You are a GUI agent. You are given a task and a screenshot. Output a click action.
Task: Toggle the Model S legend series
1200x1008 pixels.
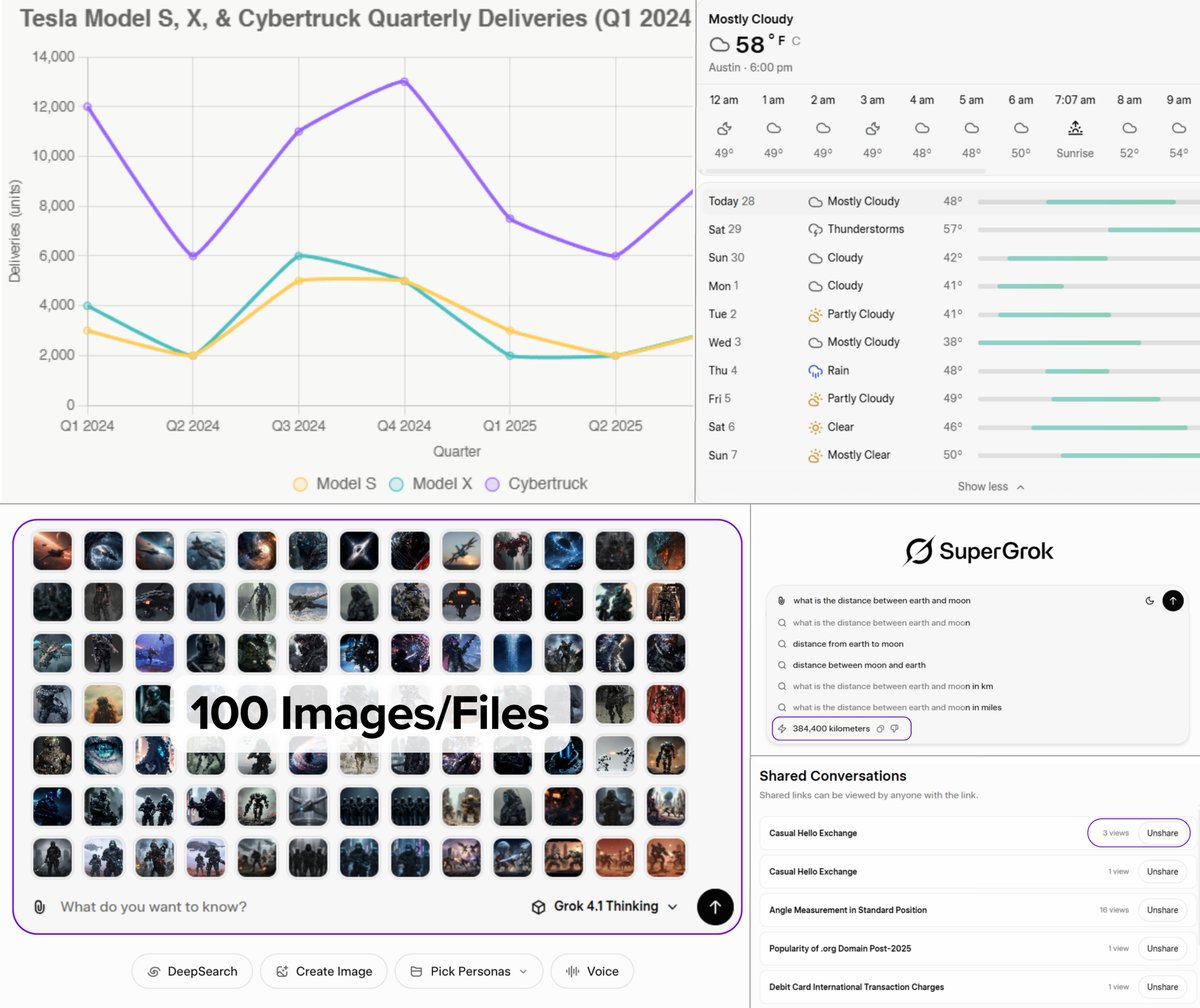(x=334, y=484)
